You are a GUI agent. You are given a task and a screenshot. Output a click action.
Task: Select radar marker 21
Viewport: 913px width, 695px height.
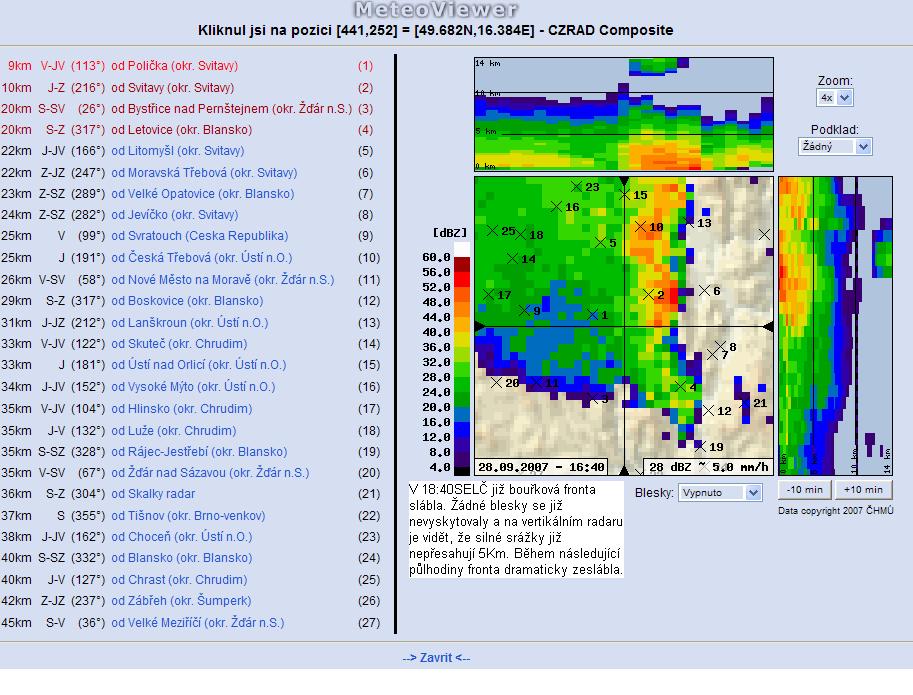pos(745,403)
